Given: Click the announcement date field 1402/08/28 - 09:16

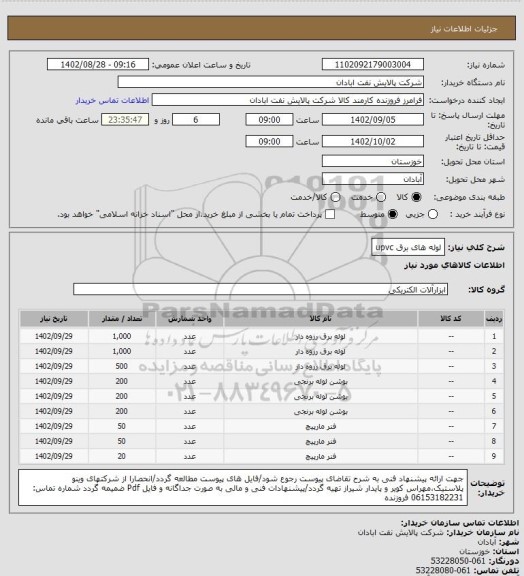Looking at the screenshot, I should (98, 64).
